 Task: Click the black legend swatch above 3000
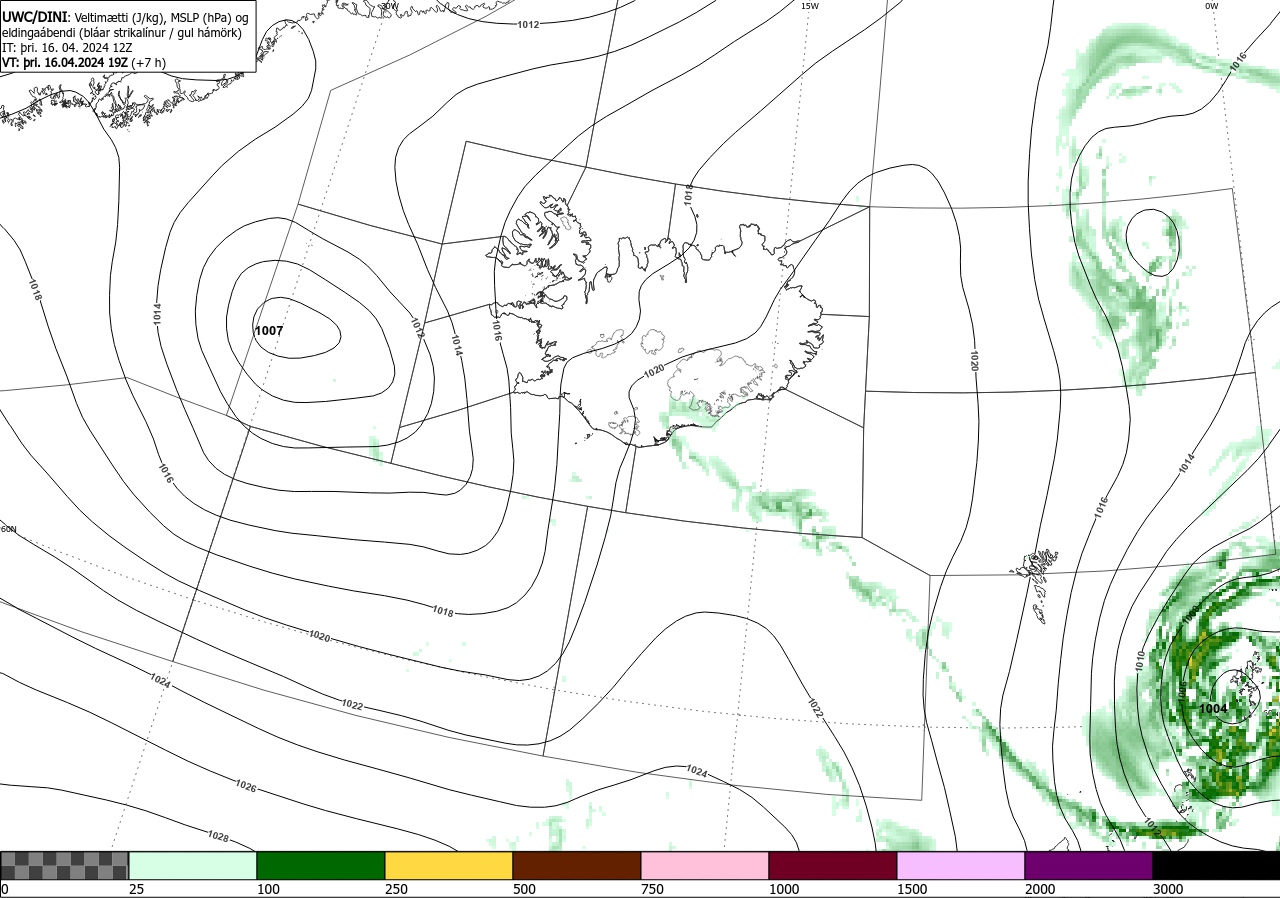tap(1216, 865)
